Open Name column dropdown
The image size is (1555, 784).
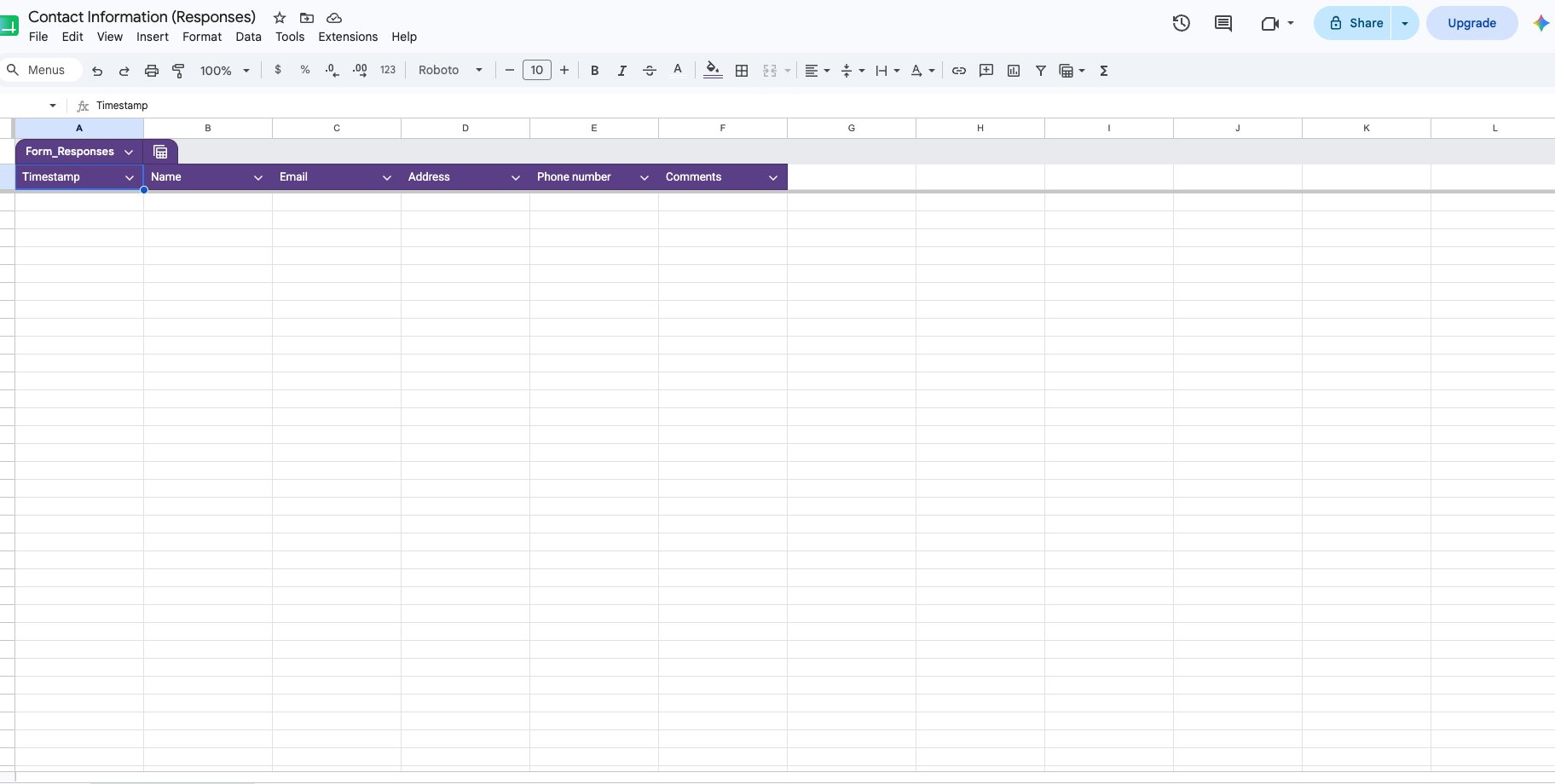click(258, 177)
